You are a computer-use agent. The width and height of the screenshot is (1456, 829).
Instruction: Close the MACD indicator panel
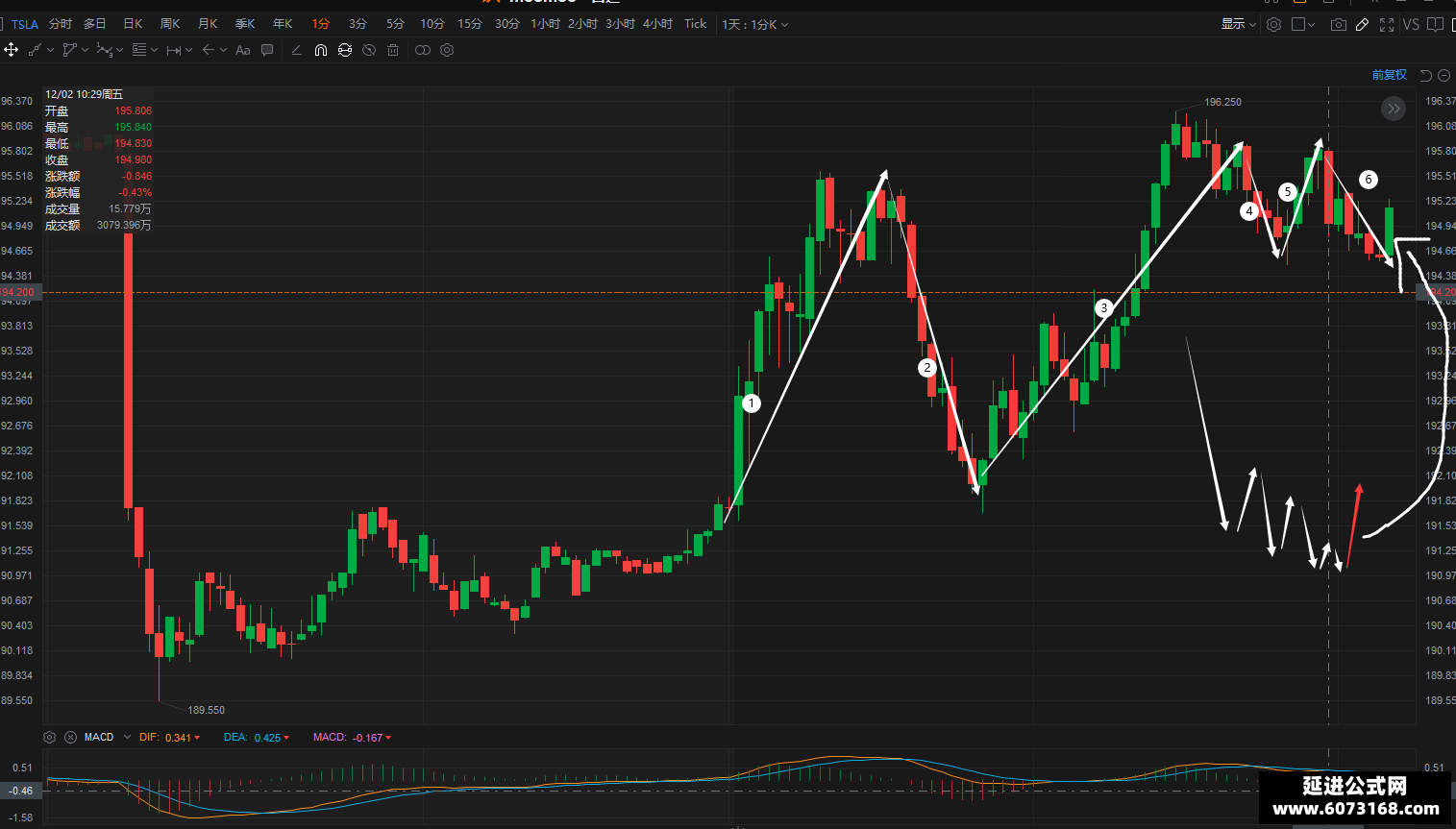(x=70, y=737)
